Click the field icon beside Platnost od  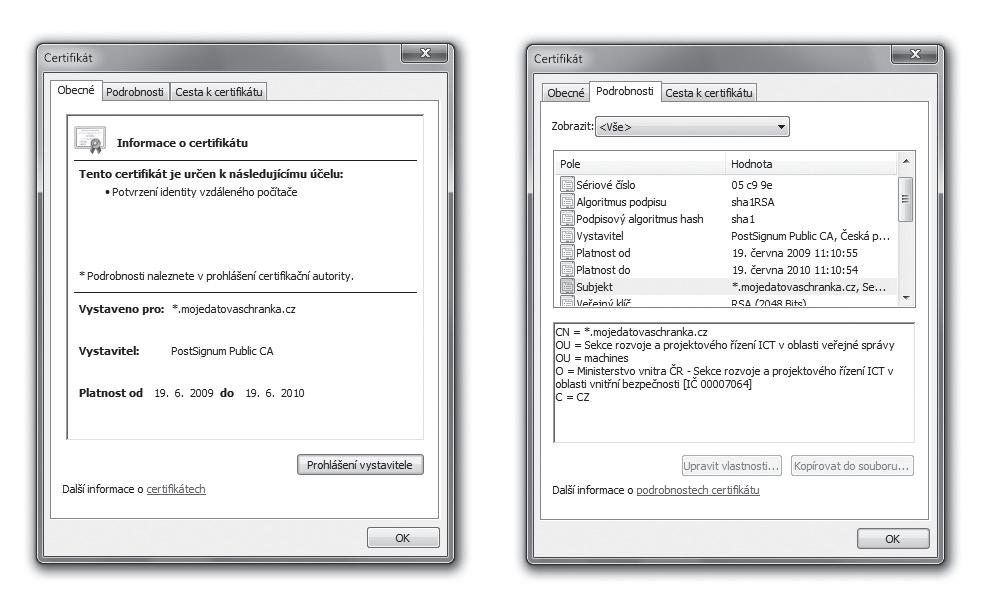(567, 252)
